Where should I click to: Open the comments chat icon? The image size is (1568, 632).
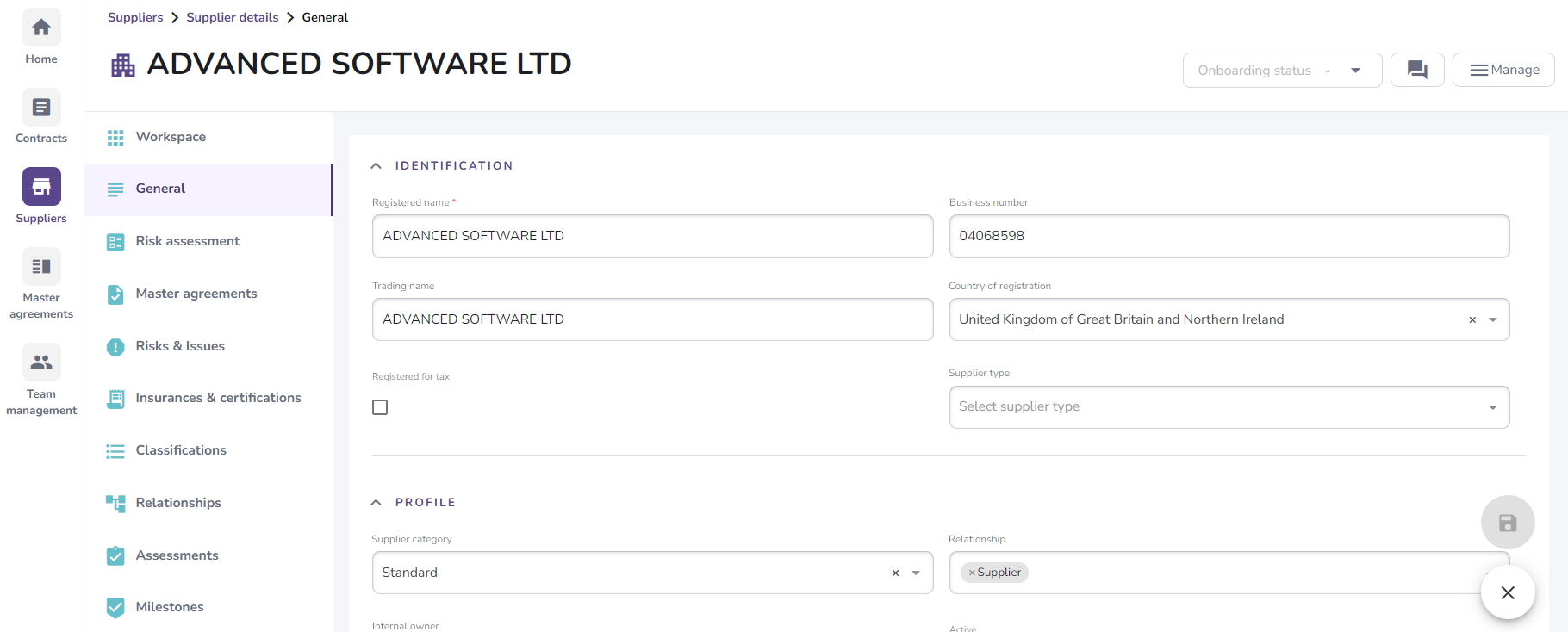[1416, 70]
